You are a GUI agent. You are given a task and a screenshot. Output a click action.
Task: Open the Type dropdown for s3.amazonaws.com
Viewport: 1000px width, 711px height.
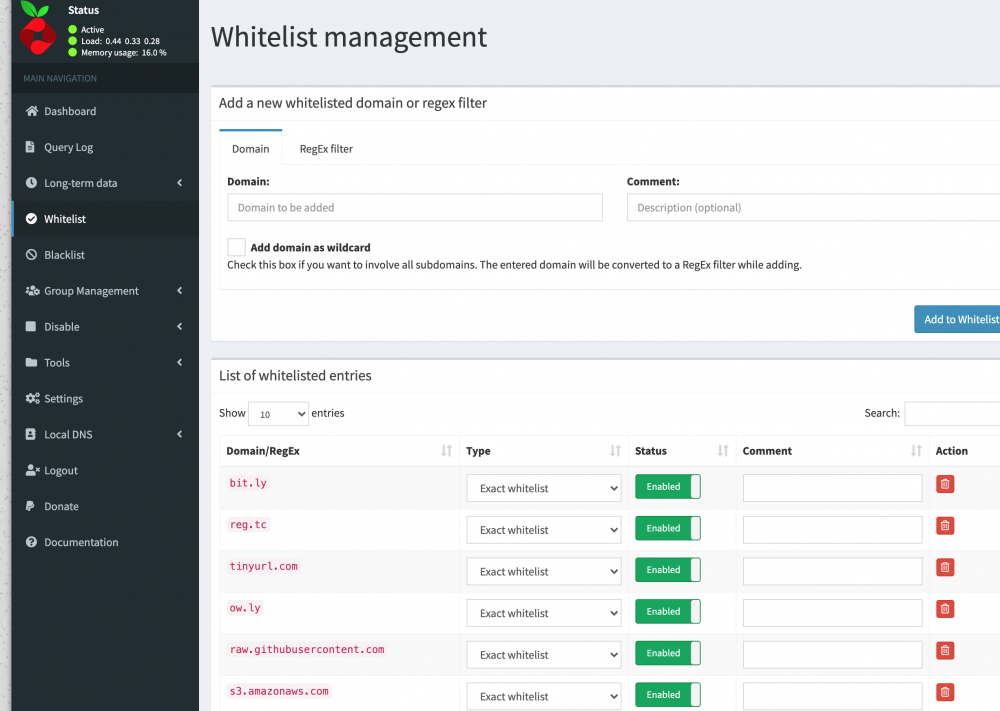544,696
